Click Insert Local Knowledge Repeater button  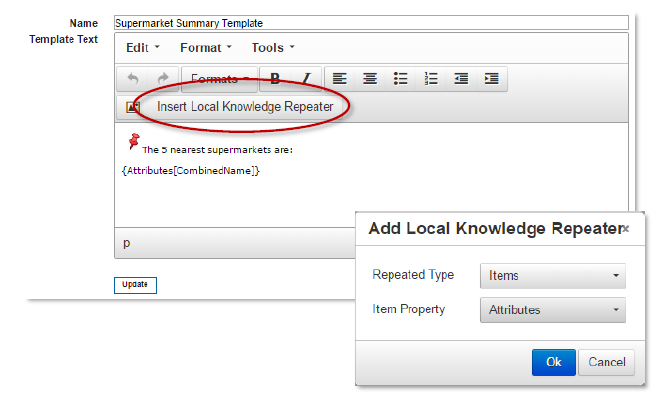click(245, 107)
